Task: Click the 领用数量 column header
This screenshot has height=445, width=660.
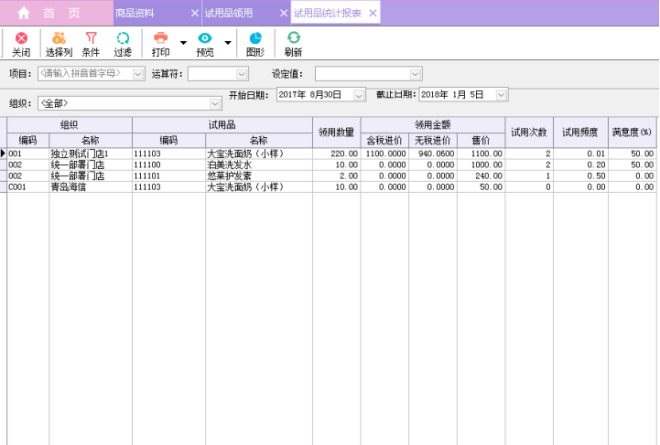Action: [336, 133]
